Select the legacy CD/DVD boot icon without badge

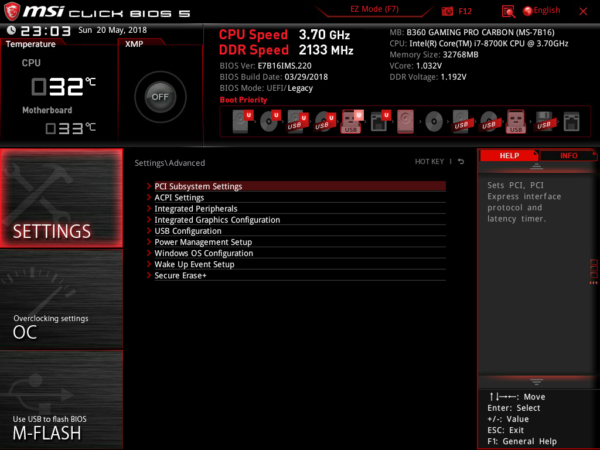(x=434, y=122)
